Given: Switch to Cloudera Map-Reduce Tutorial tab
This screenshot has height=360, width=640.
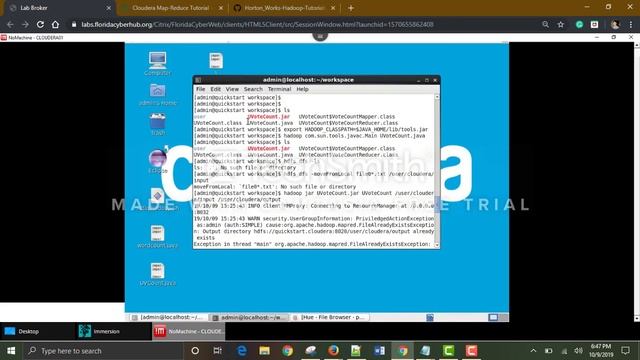Looking at the screenshot, I should (172, 8).
